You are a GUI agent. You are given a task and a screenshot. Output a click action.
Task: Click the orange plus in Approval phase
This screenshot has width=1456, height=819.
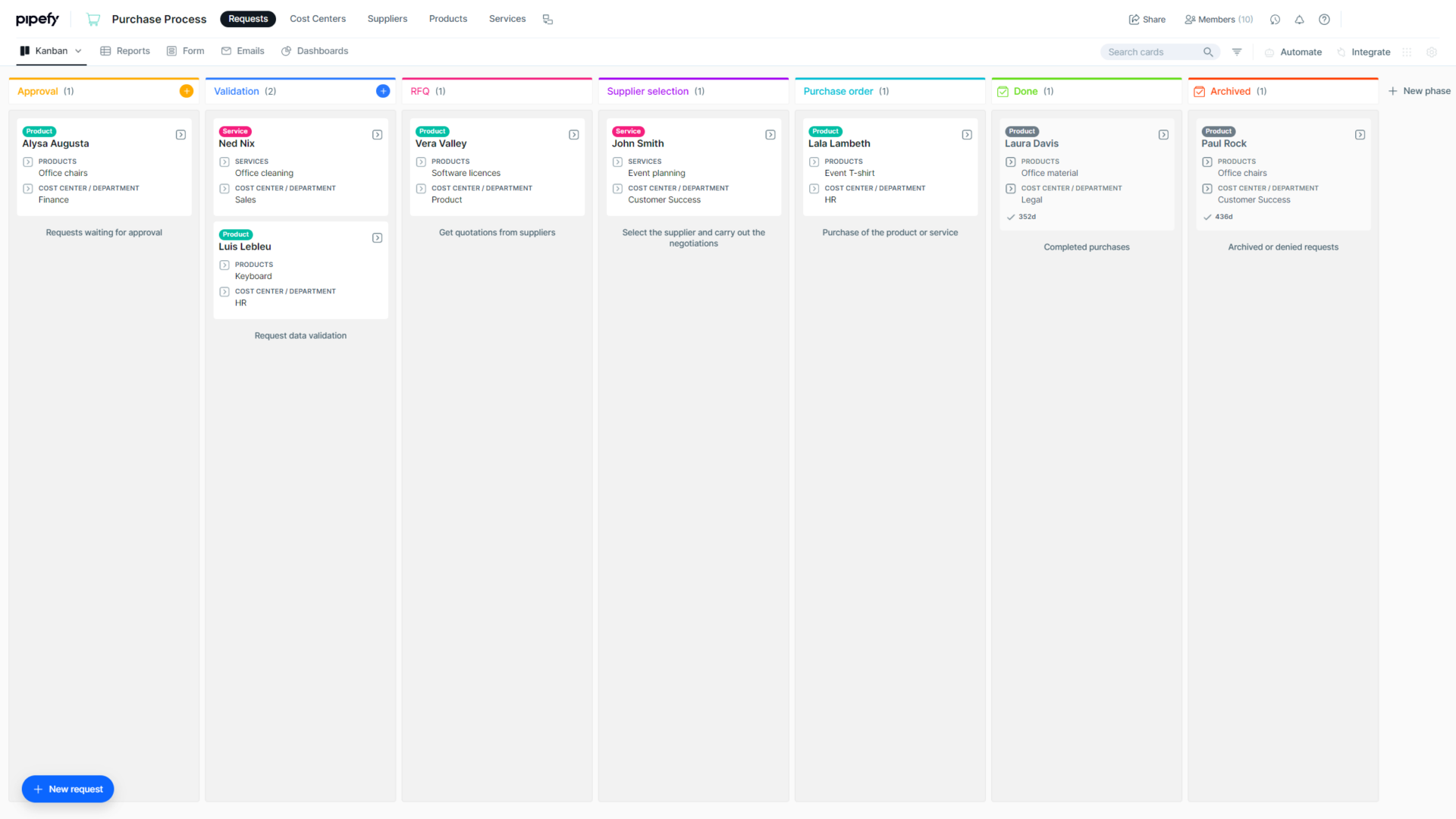(x=186, y=91)
